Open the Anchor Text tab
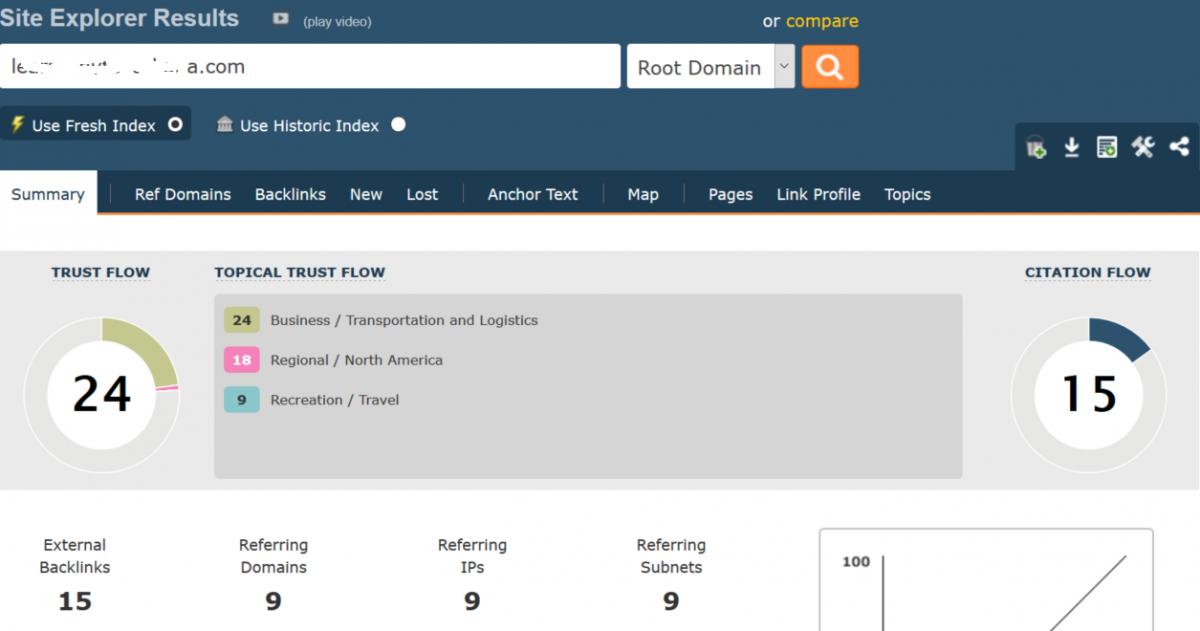Screen dimensions: 1200x631 533,194
